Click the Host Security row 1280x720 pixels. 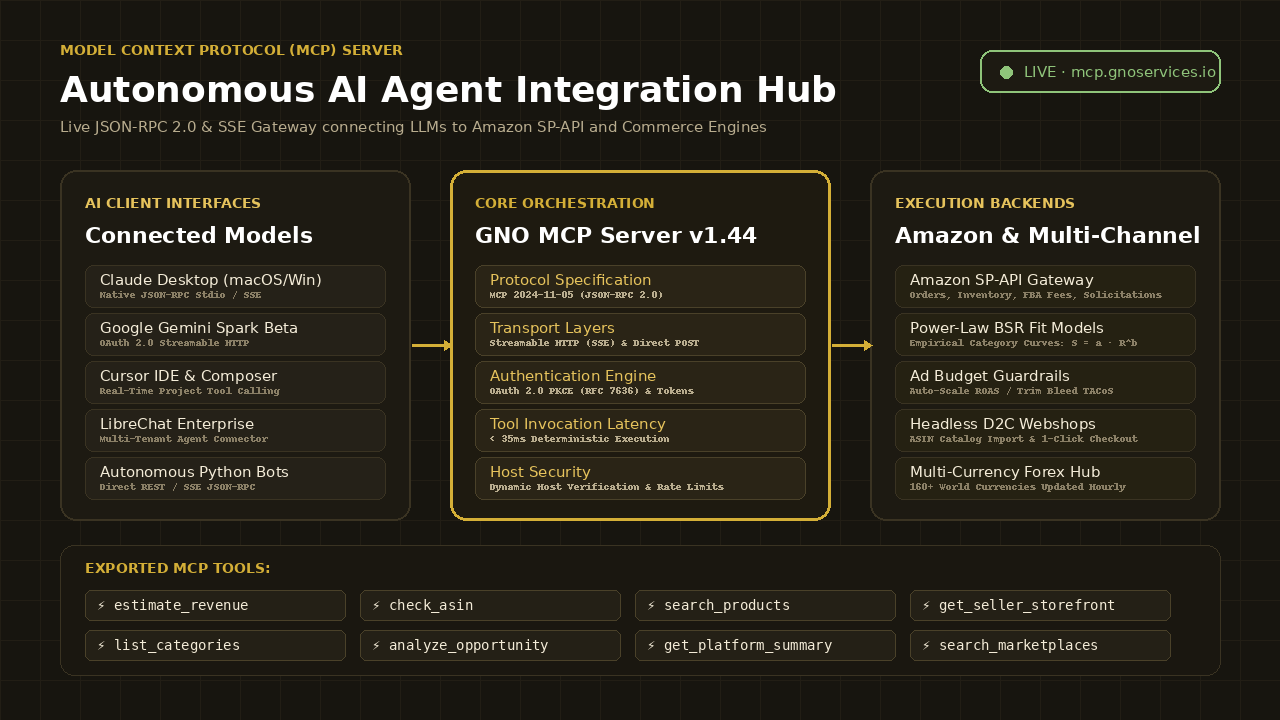[640, 478]
